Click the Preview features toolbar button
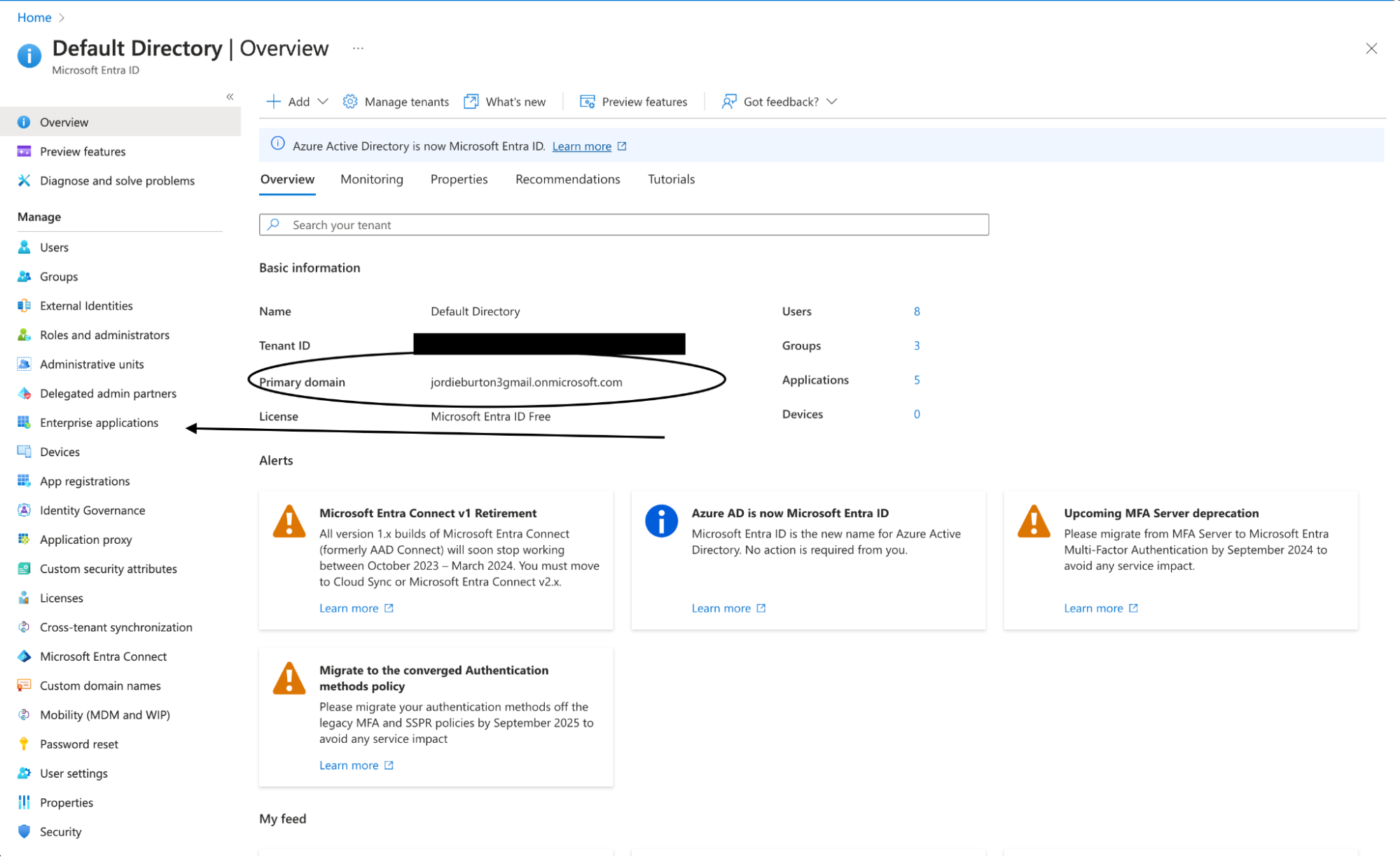Screen dimensions: 1400x857 pyautogui.click(x=634, y=102)
